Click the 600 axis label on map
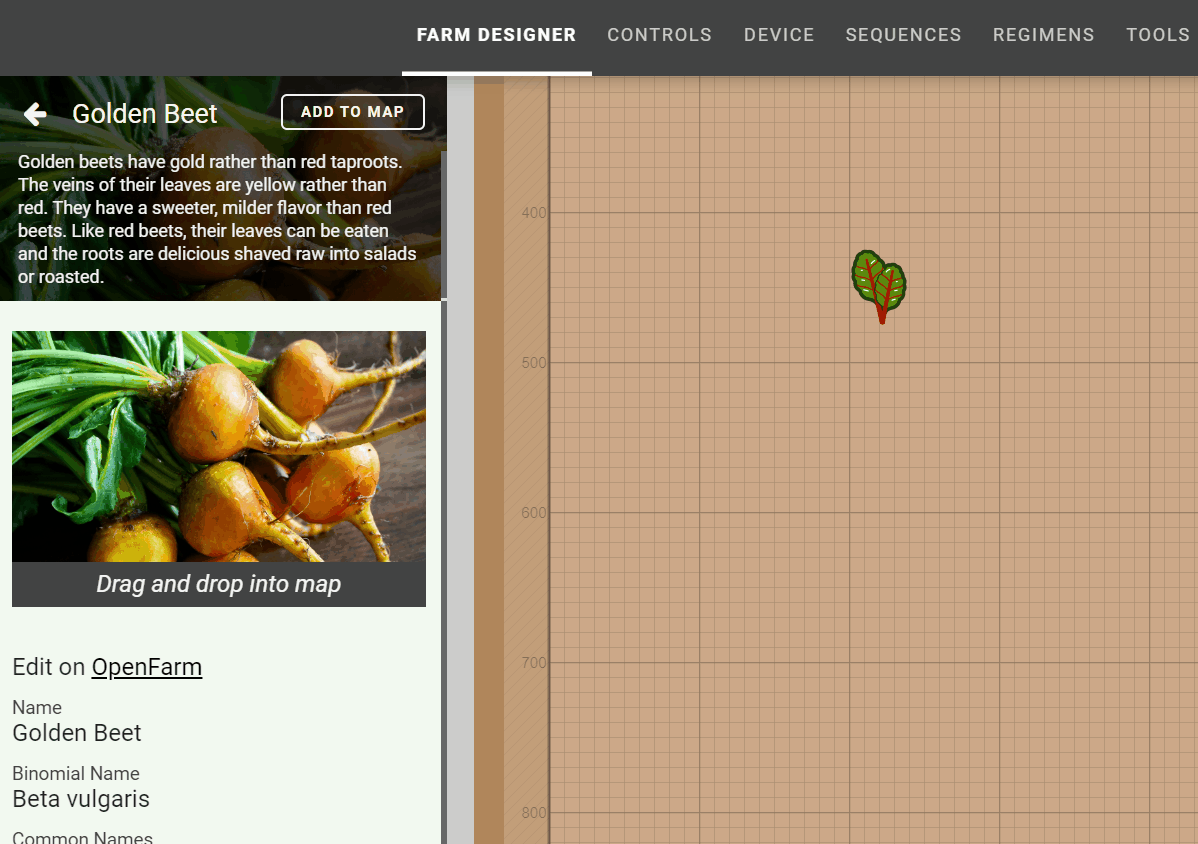This screenshot has width=1198, height=844. [x=534, y=513]
